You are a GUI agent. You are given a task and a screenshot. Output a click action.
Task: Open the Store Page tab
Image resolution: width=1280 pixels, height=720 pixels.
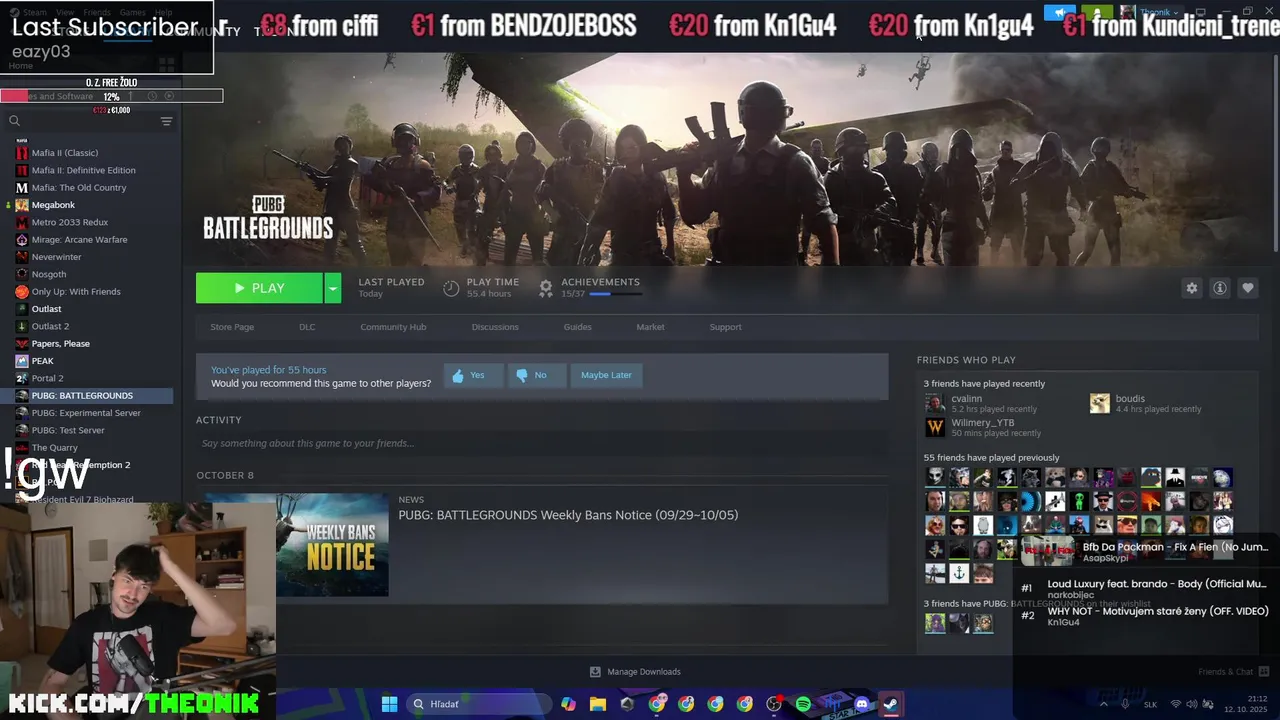[x=232, y=327]
